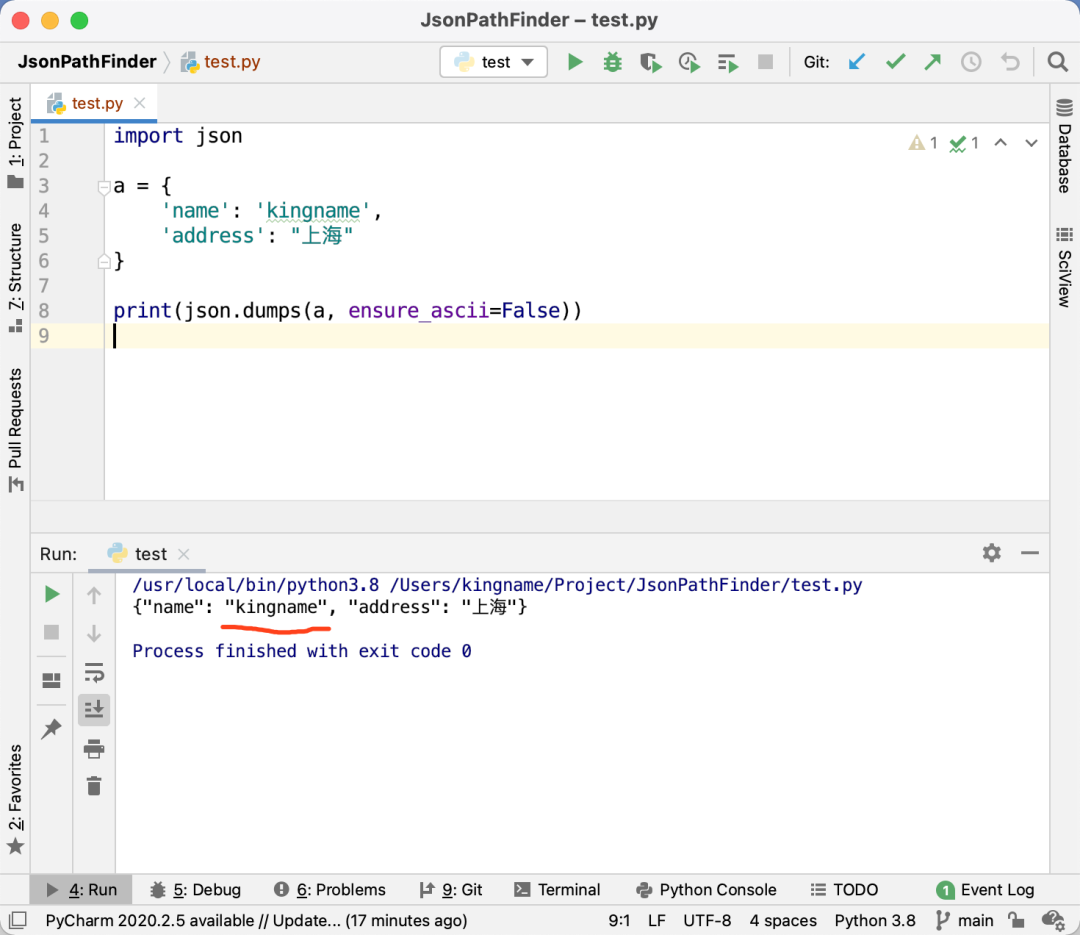
Task: Show Git history clock icon
Action: pos(971,62)
